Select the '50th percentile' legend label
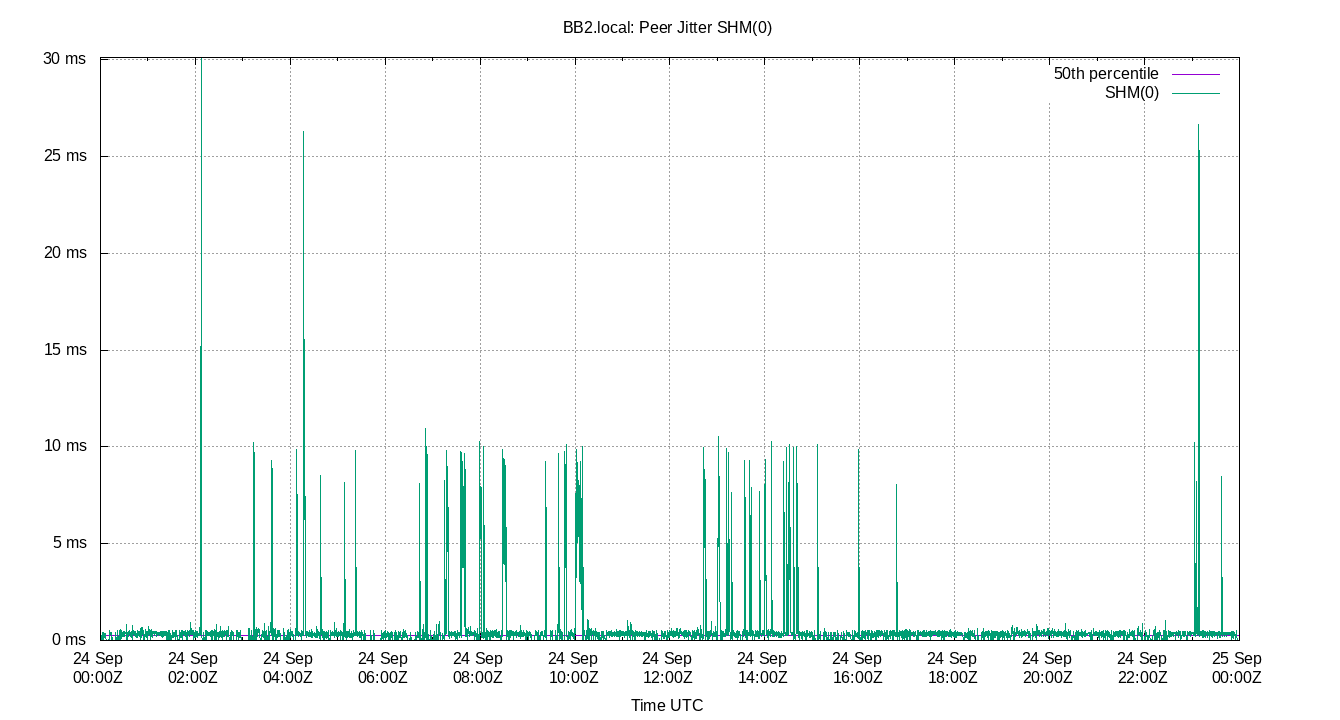Viewport: 1340px width, 720px height. (1106, 74)
